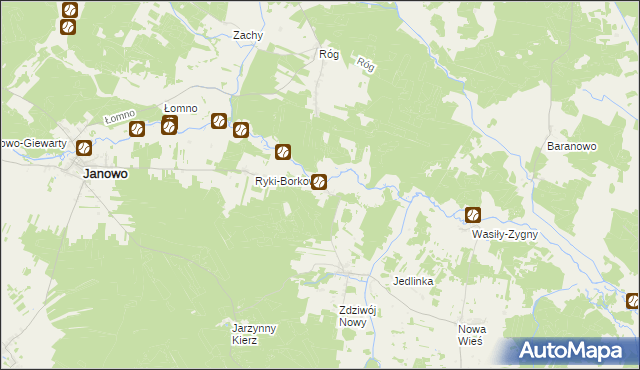Select the brown marker next to Janowo town
Viewport: 640px width, 370px height.
84,148
